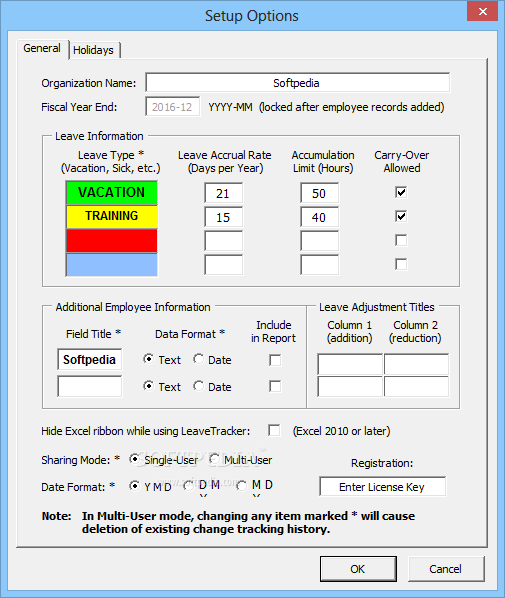This screenshot has width=505, height=598.
Task: Edit TRAINING accumulation limit 40
Action: (319, 217)
